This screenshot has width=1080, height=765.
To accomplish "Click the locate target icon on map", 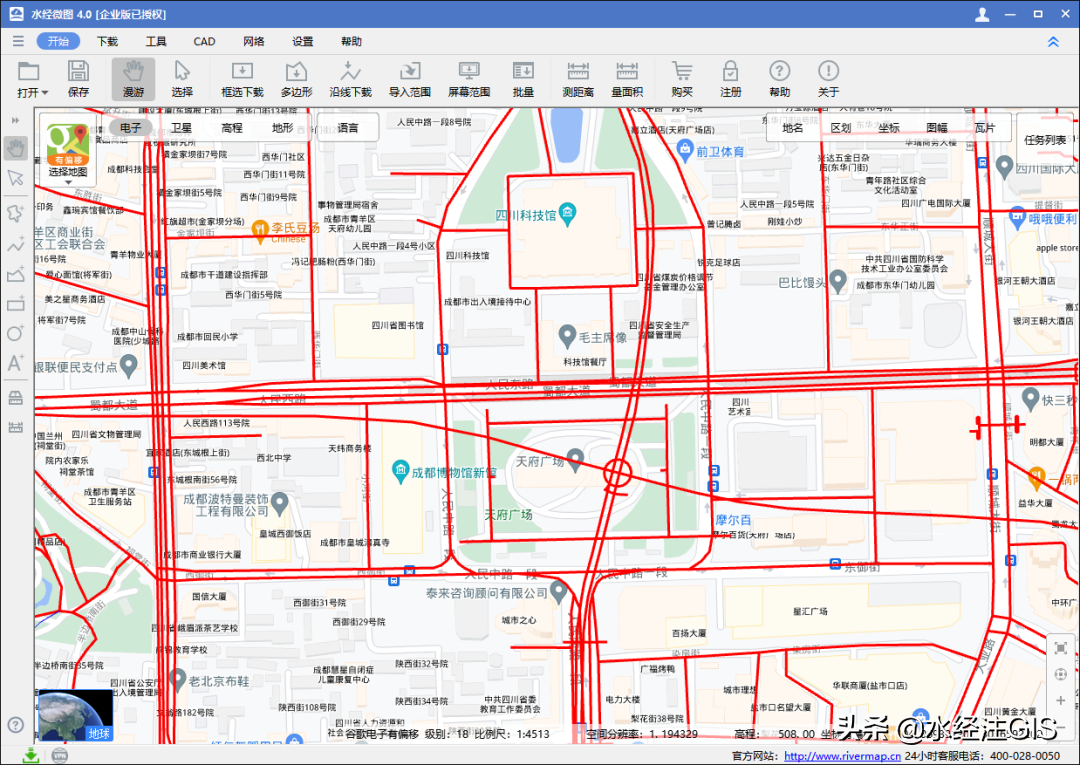I will tap(1061, 675).
